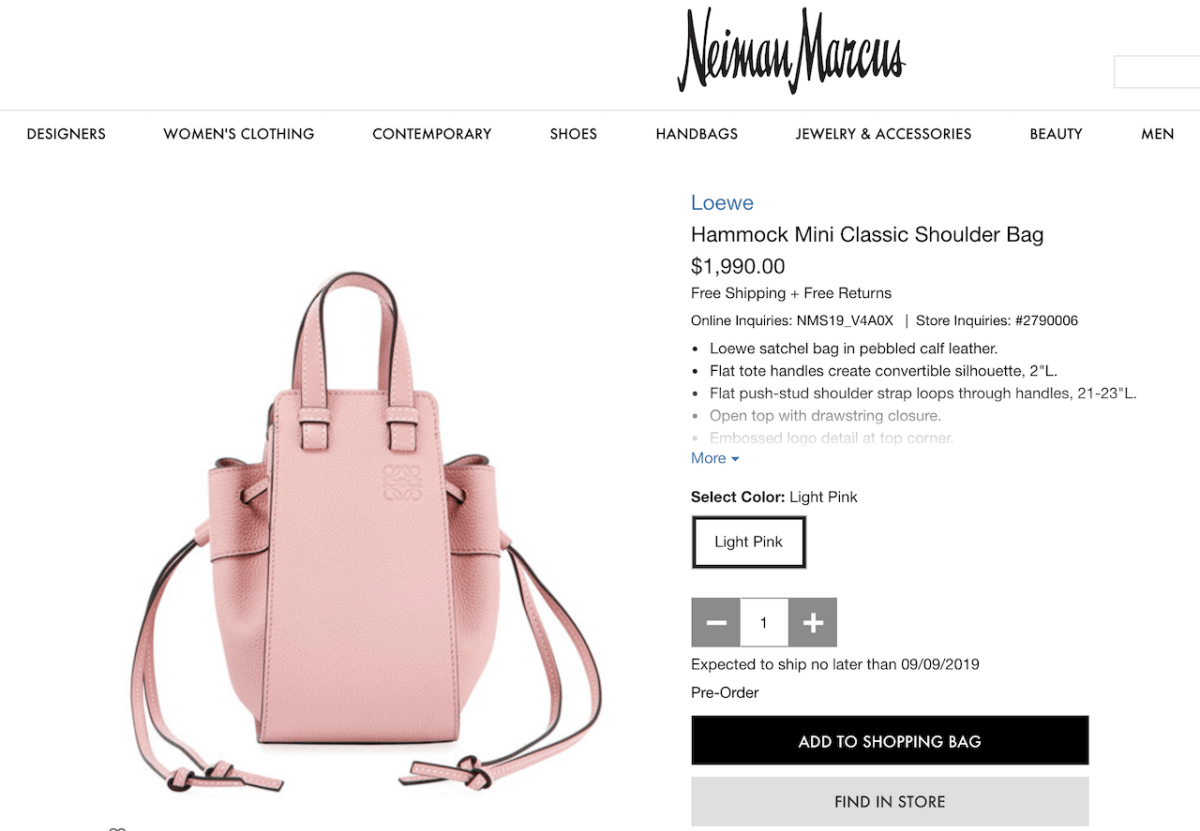
Task: Expand product details with More
Action: coord(715,458)
